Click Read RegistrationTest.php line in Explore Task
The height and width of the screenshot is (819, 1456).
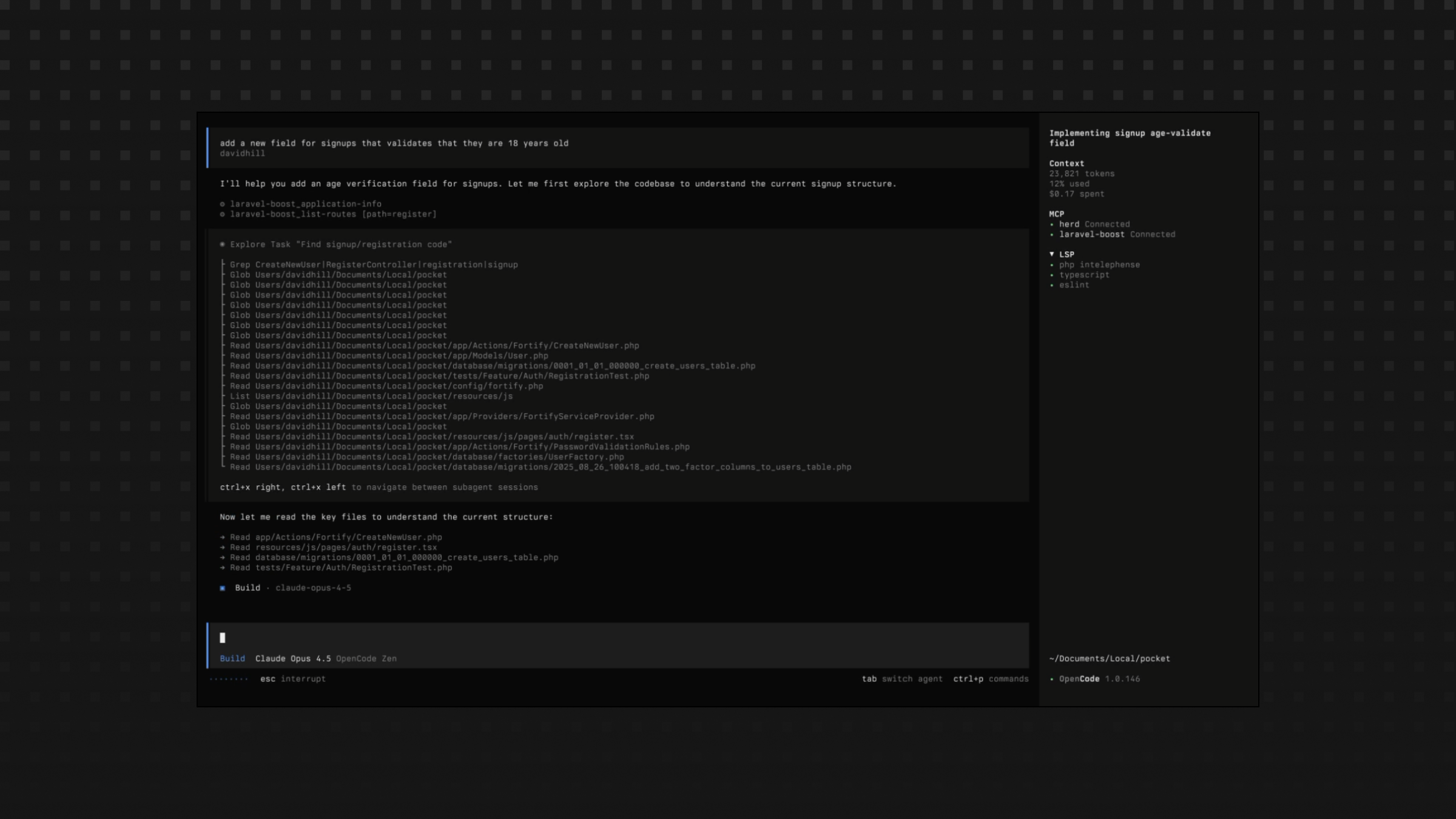(x=439, y=376)
